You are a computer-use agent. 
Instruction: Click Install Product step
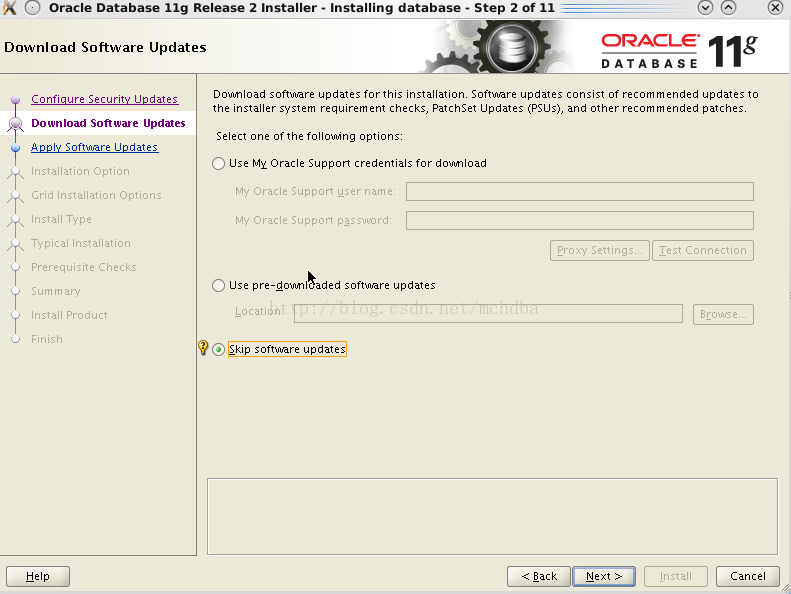point(69,315)
